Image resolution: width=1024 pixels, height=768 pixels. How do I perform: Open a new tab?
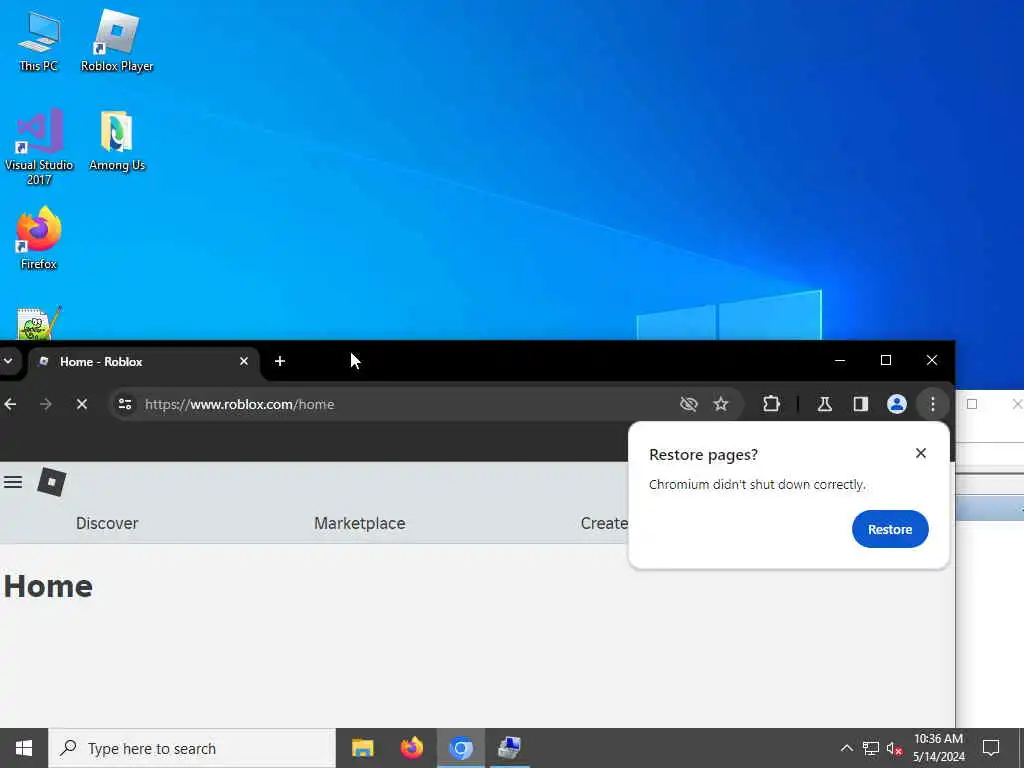280,361
